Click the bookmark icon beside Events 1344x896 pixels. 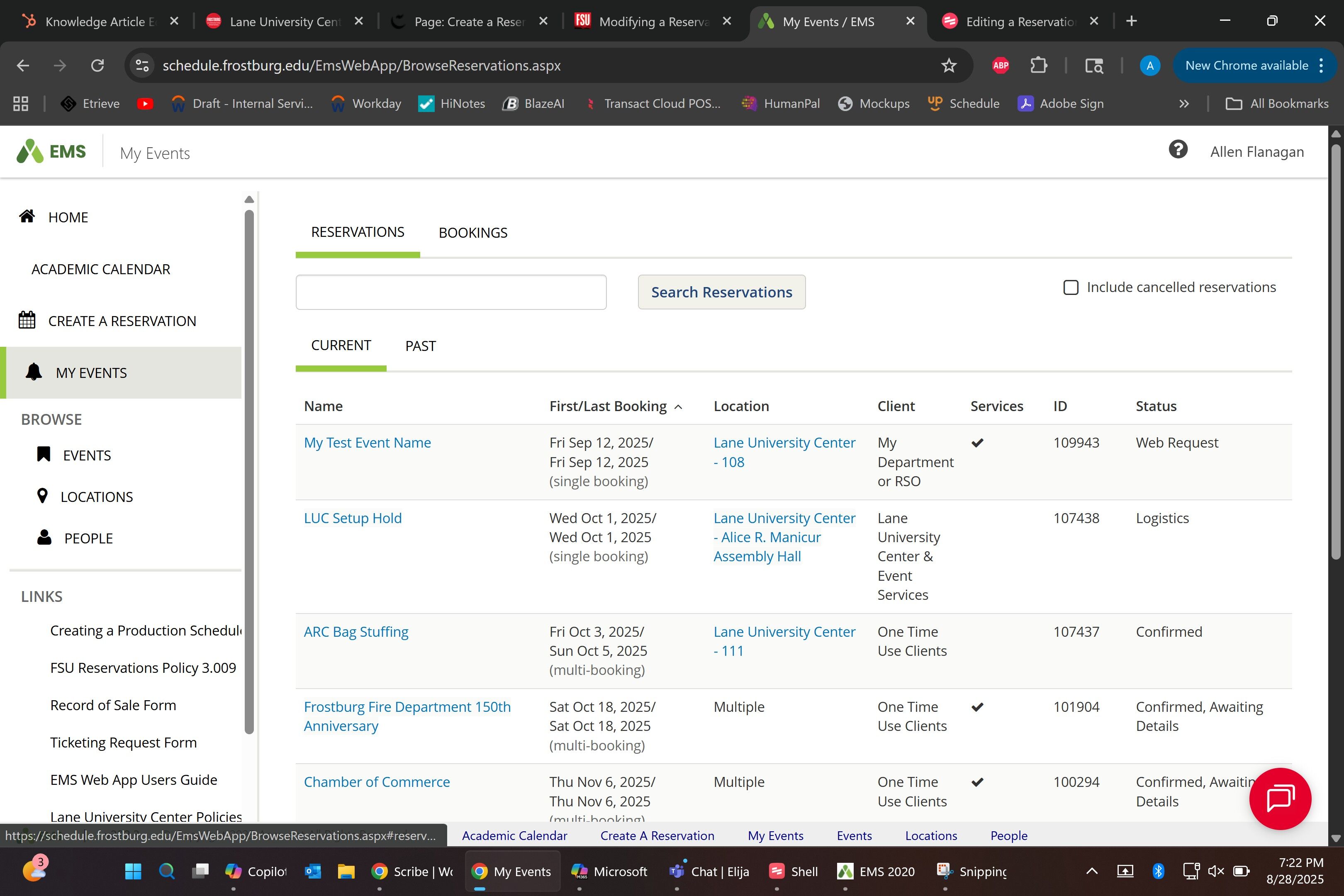44,454
